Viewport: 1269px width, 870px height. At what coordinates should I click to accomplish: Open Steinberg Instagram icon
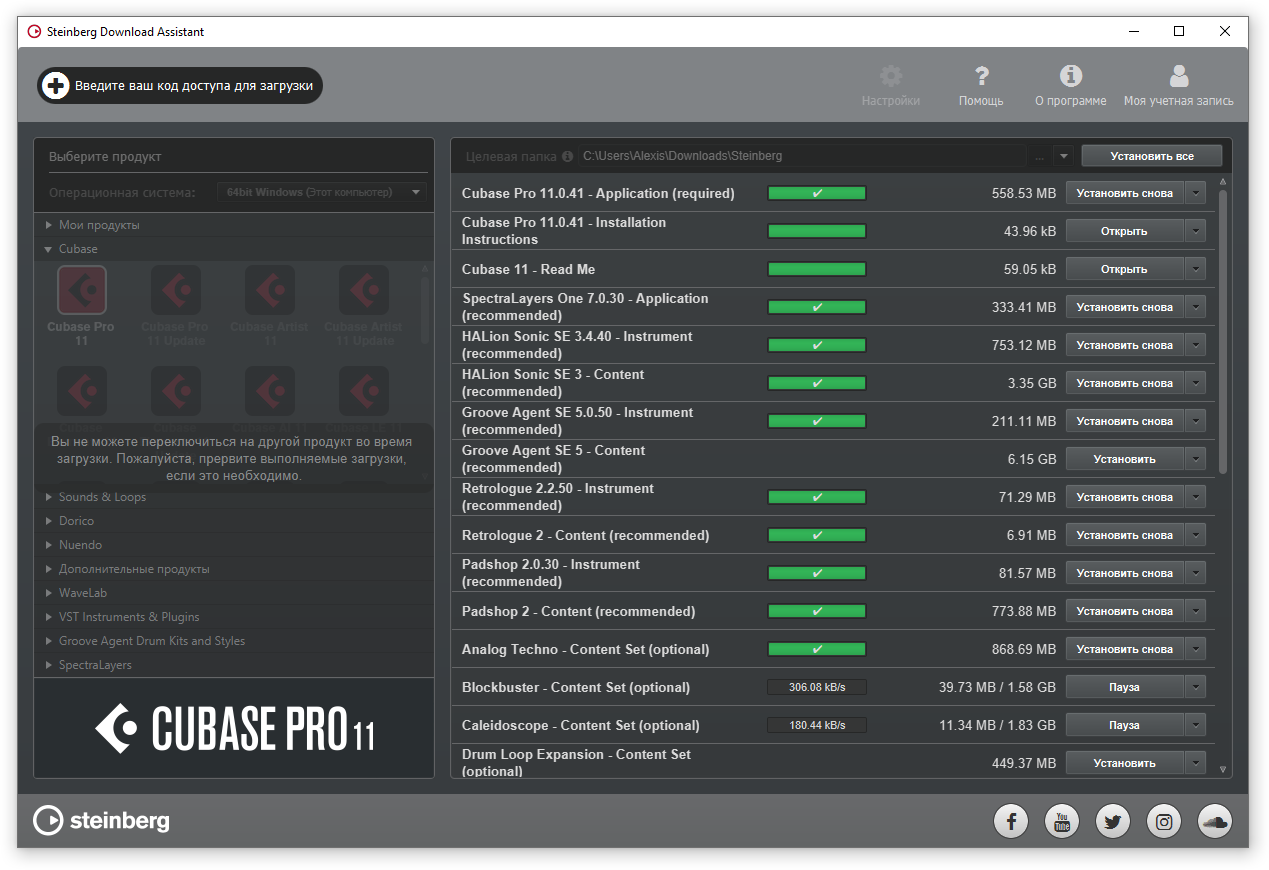(1164, 822)
